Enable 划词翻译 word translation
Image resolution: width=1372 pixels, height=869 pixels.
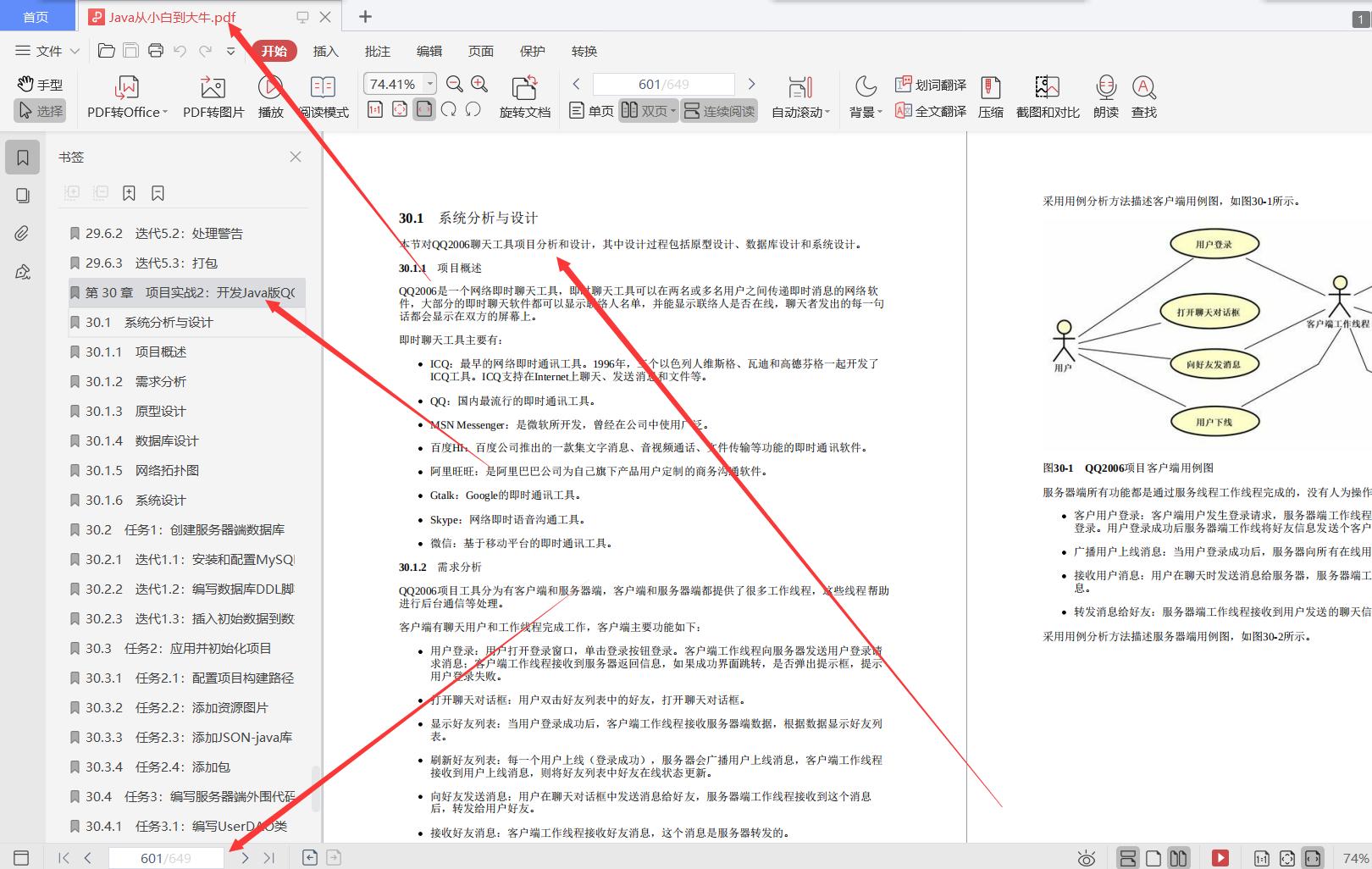(931, 85)
